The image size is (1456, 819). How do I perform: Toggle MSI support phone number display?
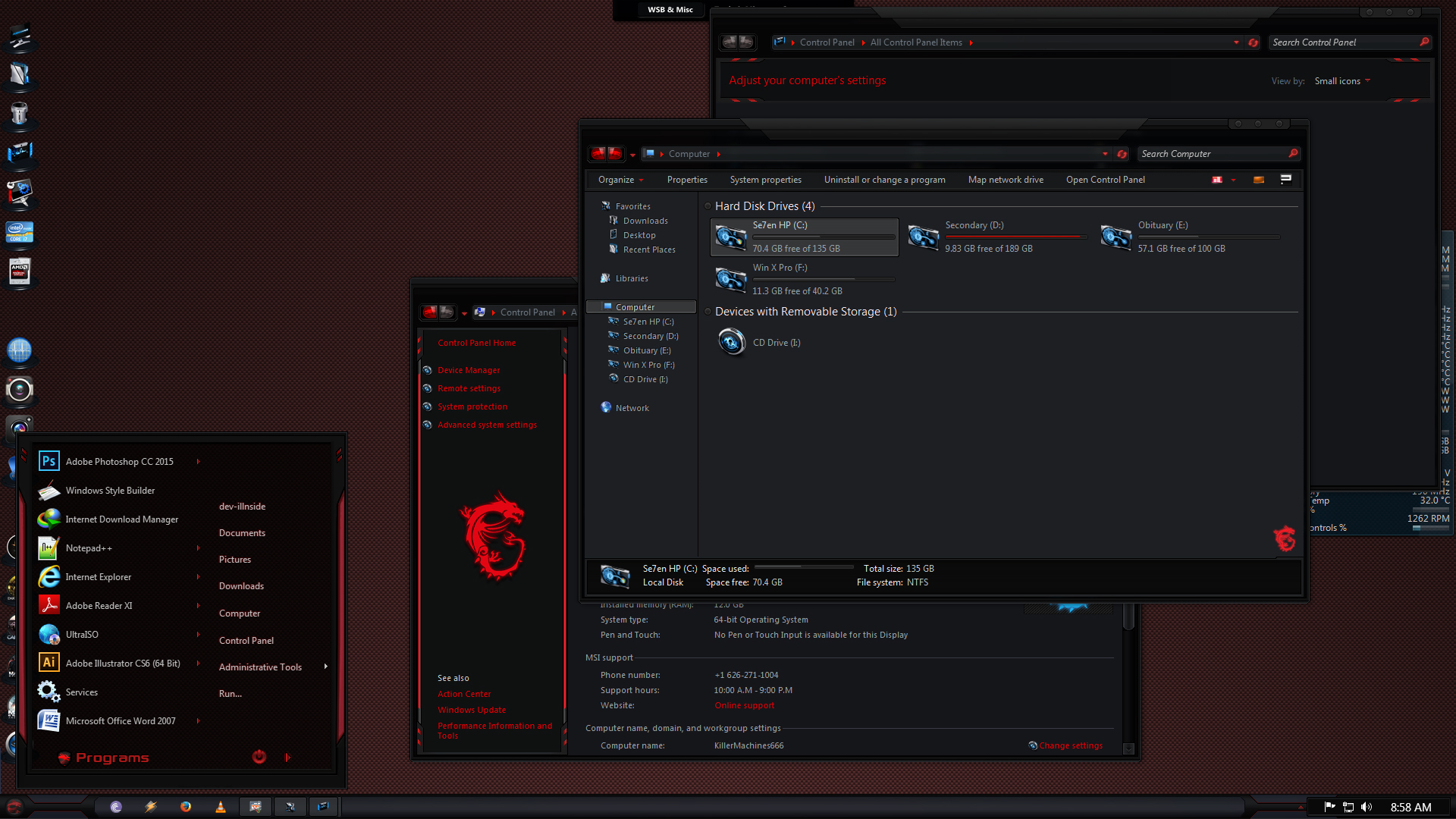pos(746,674)
